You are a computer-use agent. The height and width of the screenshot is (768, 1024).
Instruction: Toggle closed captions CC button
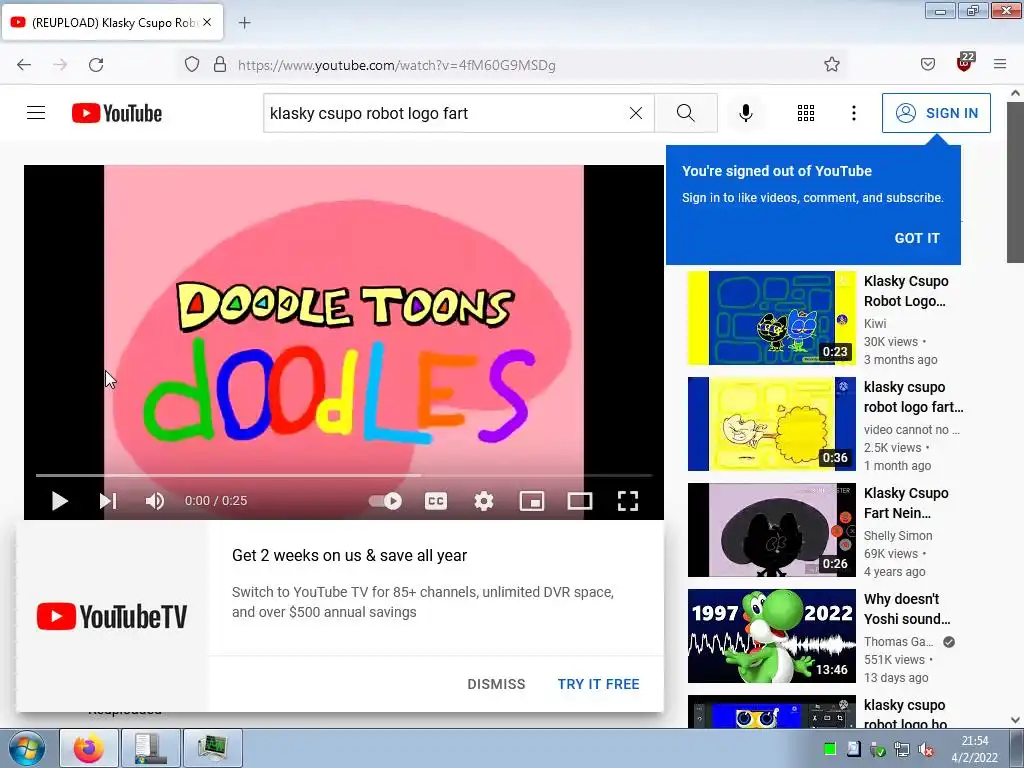pyautogui.click(x=436, y=501)
